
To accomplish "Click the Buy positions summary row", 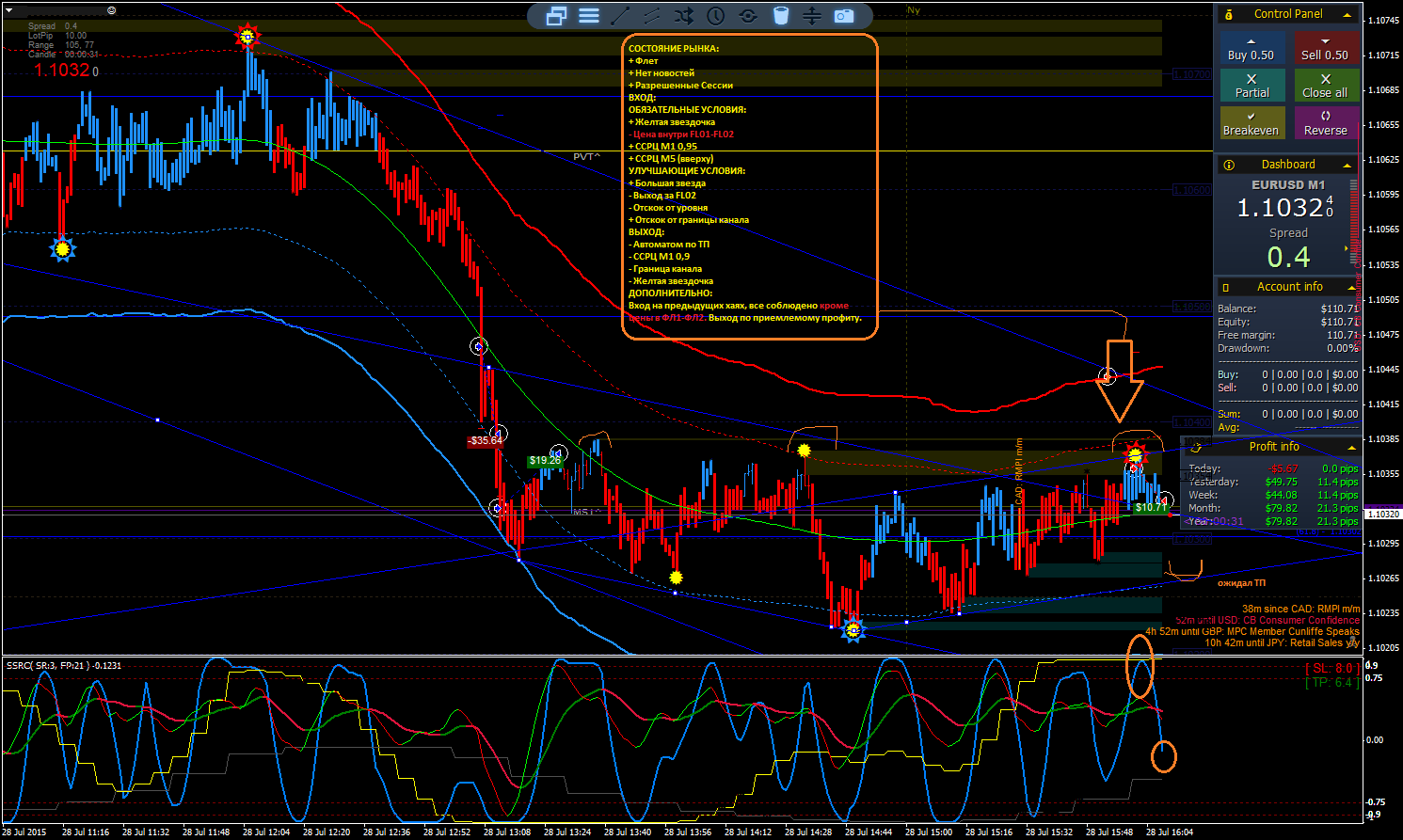I will tap(1288, 374).
